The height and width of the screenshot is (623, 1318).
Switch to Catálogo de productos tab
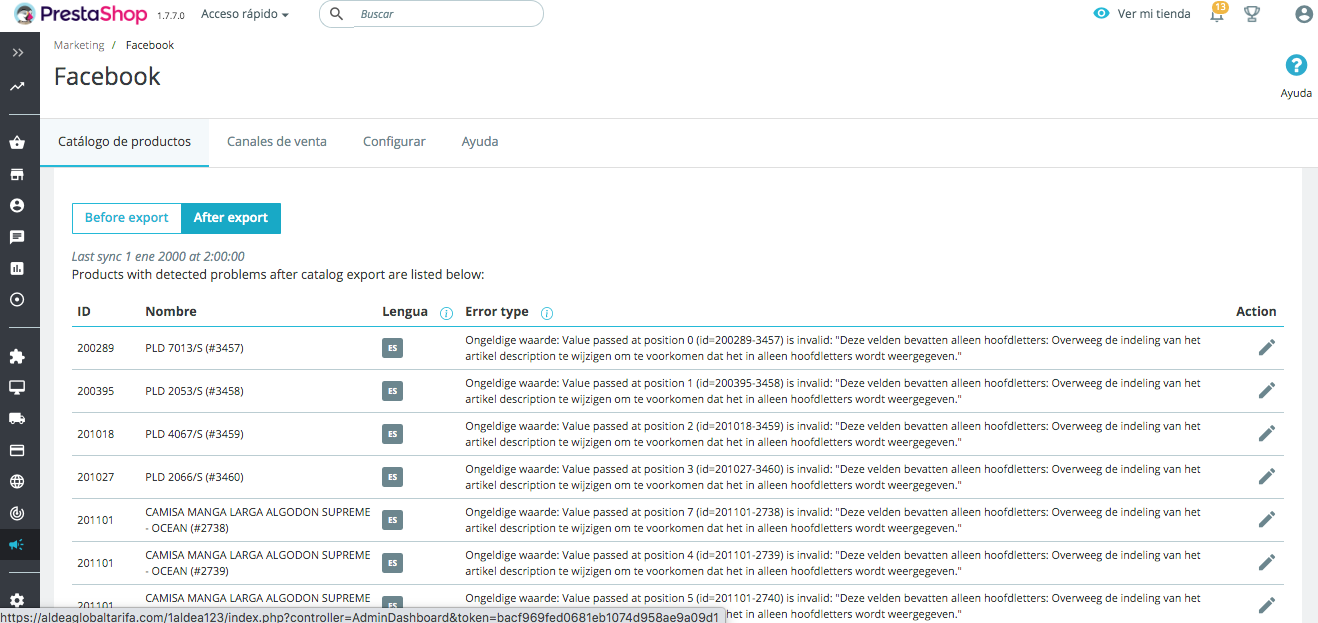click(x=124, y=142)
